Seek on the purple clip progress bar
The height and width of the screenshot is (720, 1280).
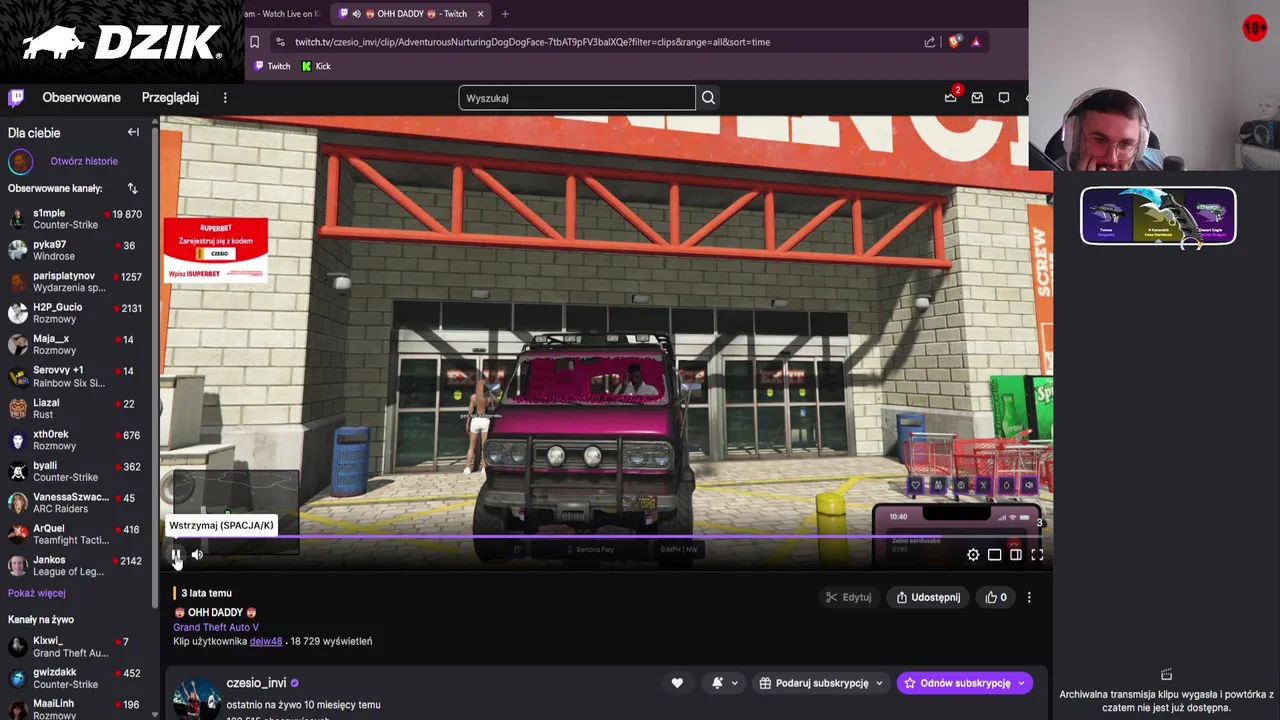pos(606,537)
